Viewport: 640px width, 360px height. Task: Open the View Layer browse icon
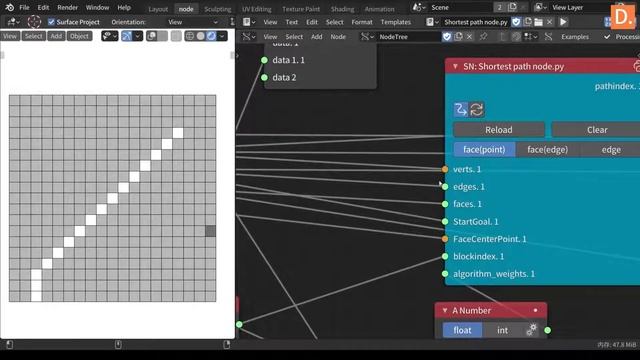coord(541,7)
